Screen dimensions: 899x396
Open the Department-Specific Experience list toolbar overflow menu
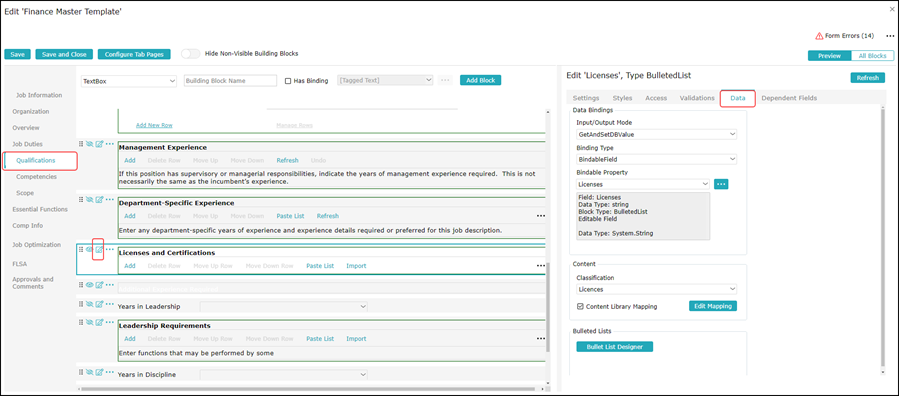(x=540, y=216)
